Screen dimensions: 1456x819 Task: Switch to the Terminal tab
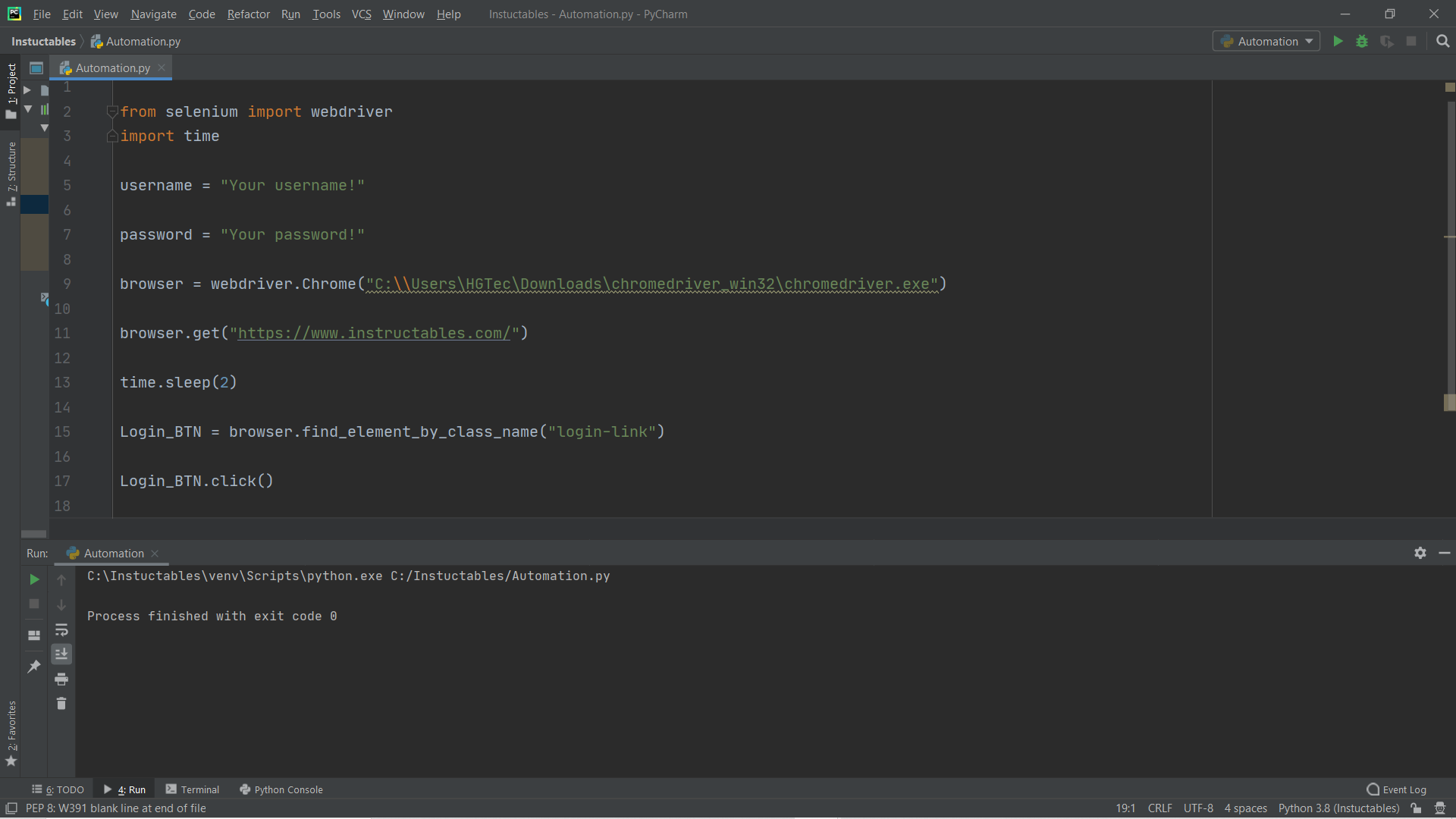click(200, 789)
